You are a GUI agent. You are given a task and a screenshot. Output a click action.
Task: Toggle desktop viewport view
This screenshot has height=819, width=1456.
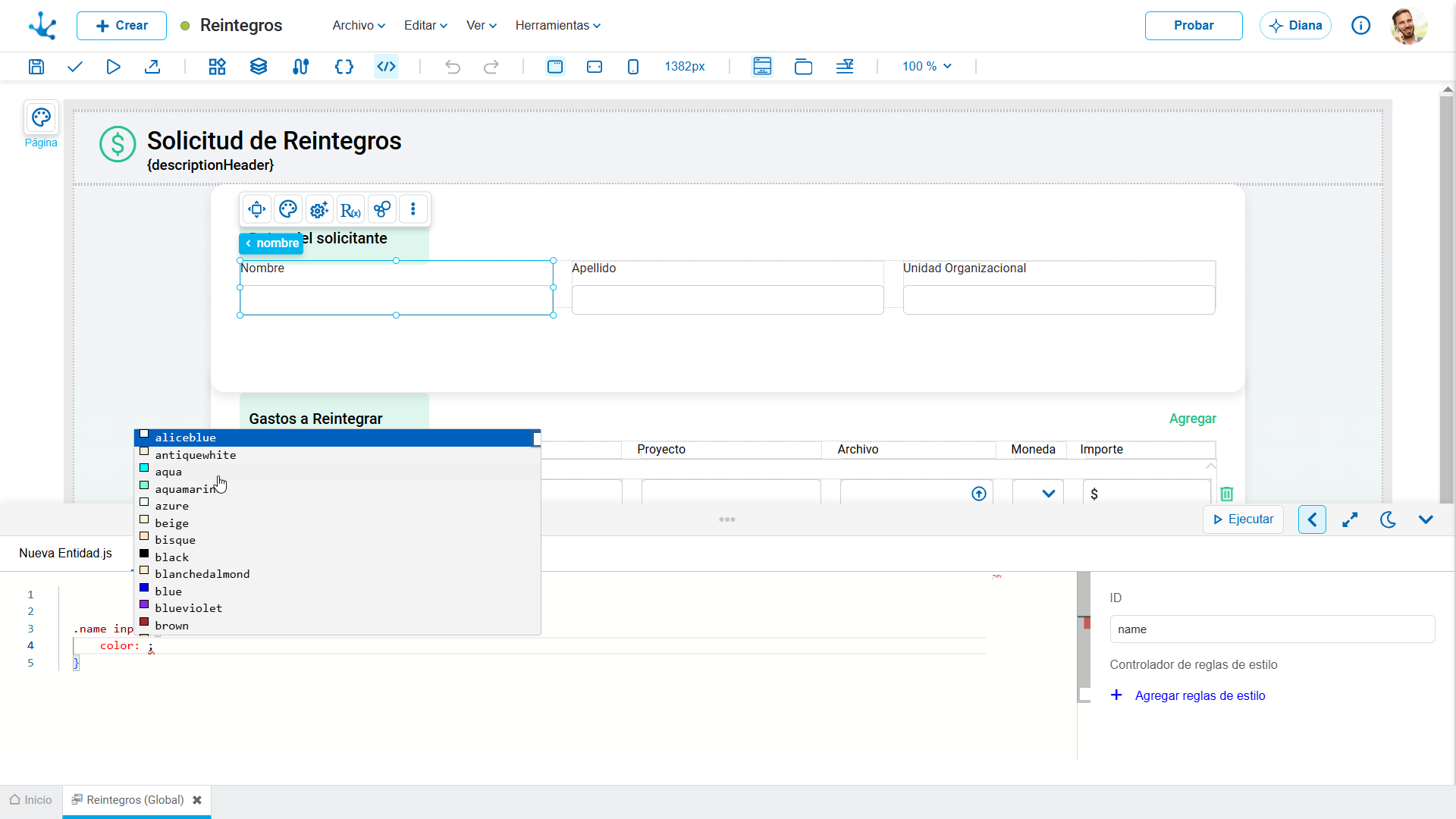click(x=555, y=67)
